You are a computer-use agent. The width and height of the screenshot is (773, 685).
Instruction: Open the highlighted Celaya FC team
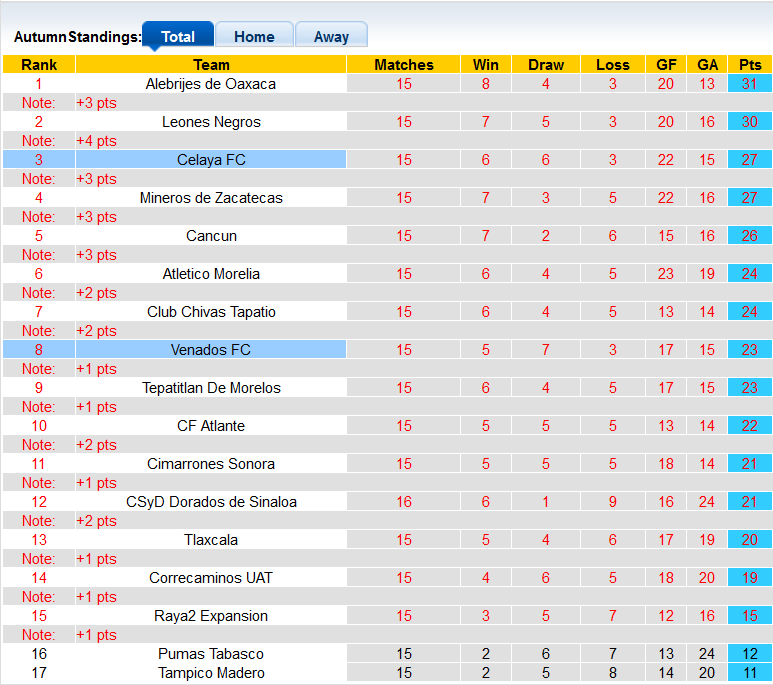point(211,160)
